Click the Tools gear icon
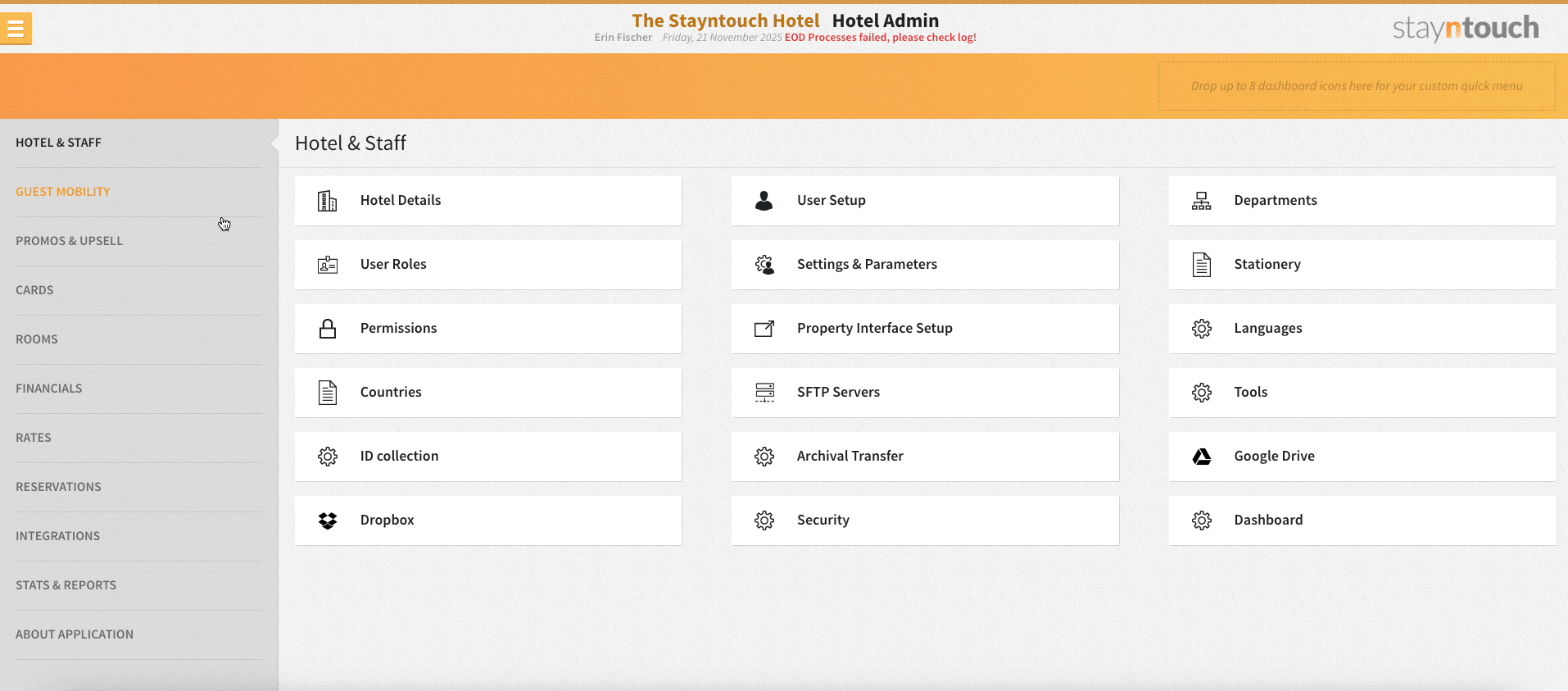This screenshot has width=1568, height=691. [1202, 393]
